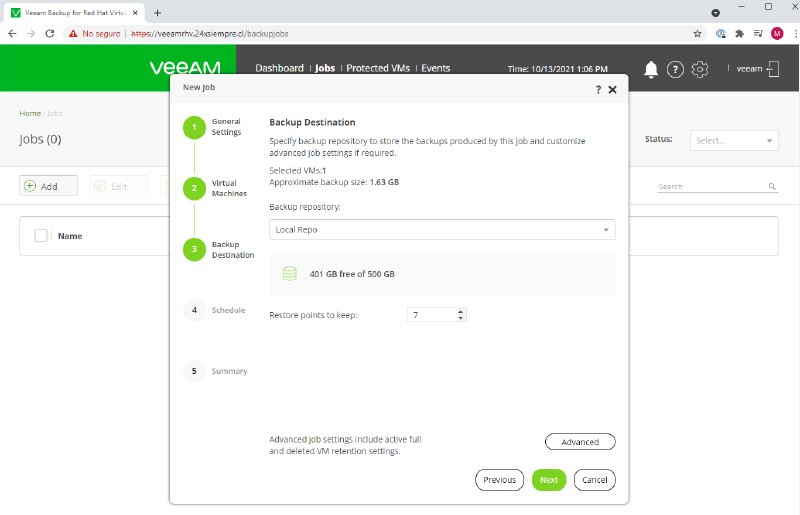The width and height of the screenshot is (800, 515).
Task: Open the configuration gear icon
Action: tap(699, 69)
